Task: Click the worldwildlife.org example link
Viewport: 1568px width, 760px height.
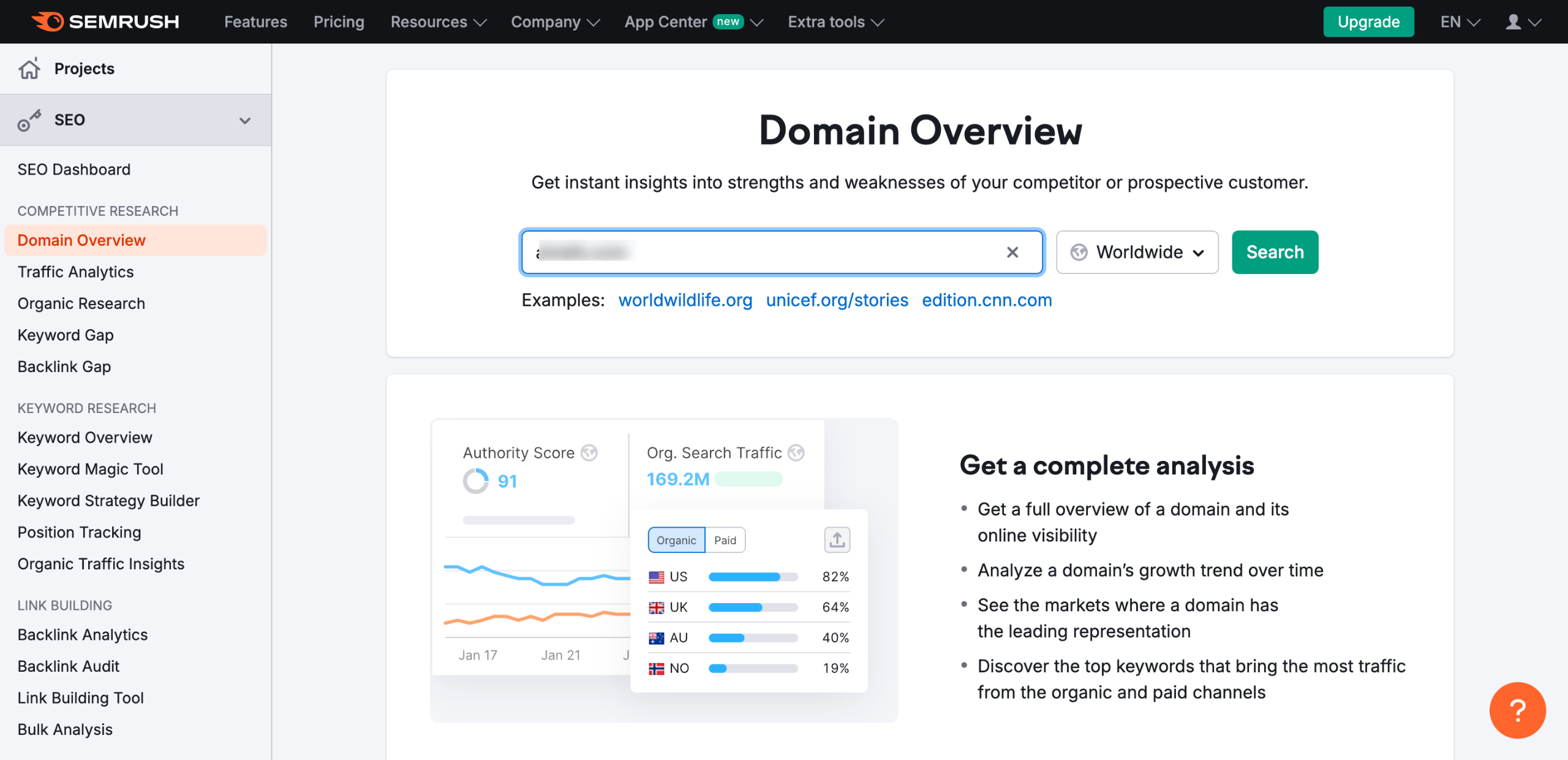Action: point(685,300)
